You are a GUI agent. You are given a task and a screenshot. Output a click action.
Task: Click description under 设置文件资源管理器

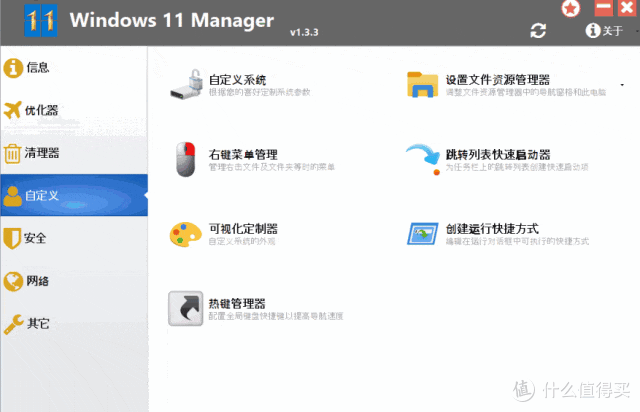click(x=526, y=92)
